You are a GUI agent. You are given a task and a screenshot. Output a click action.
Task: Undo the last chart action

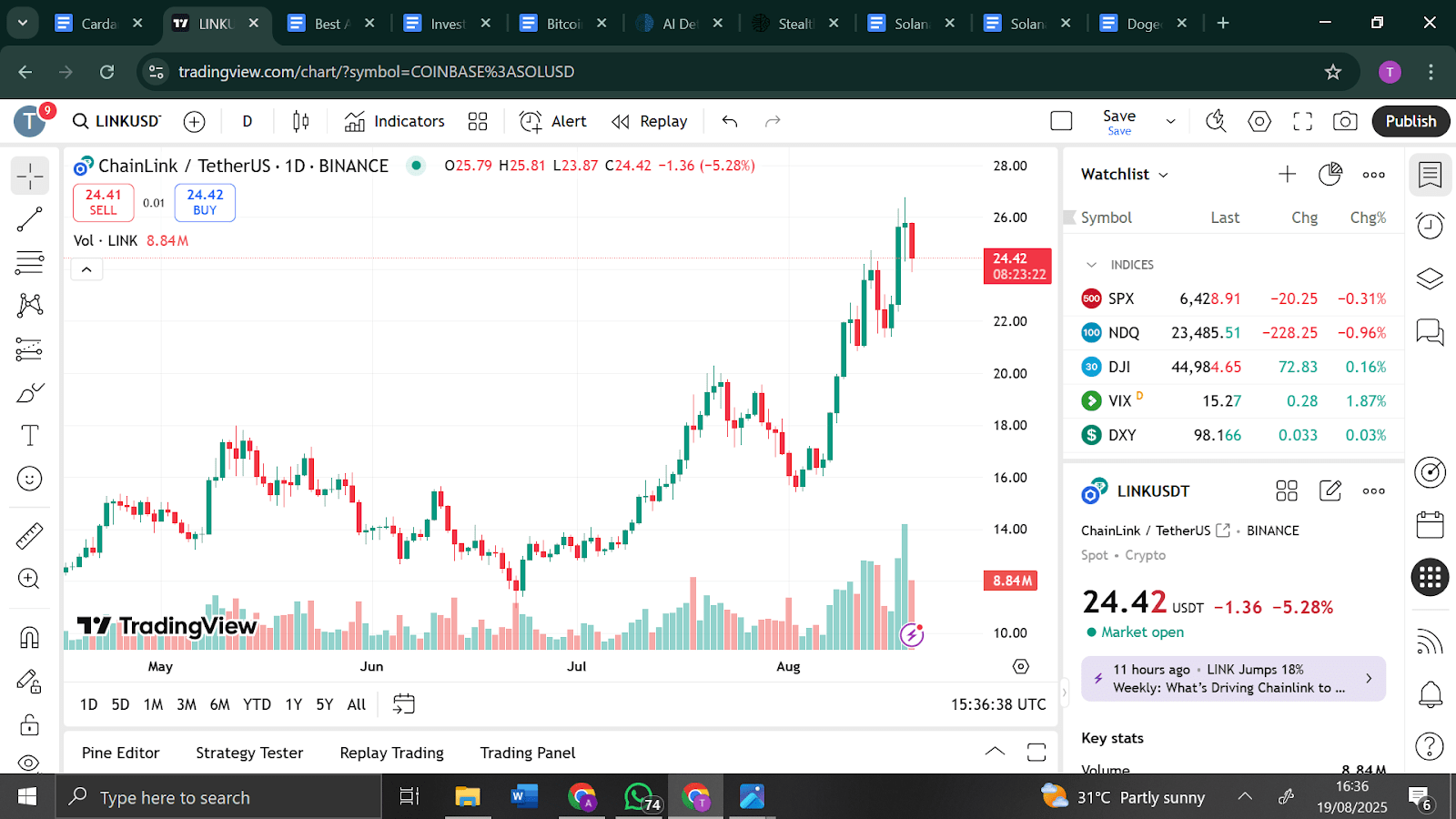730,121
